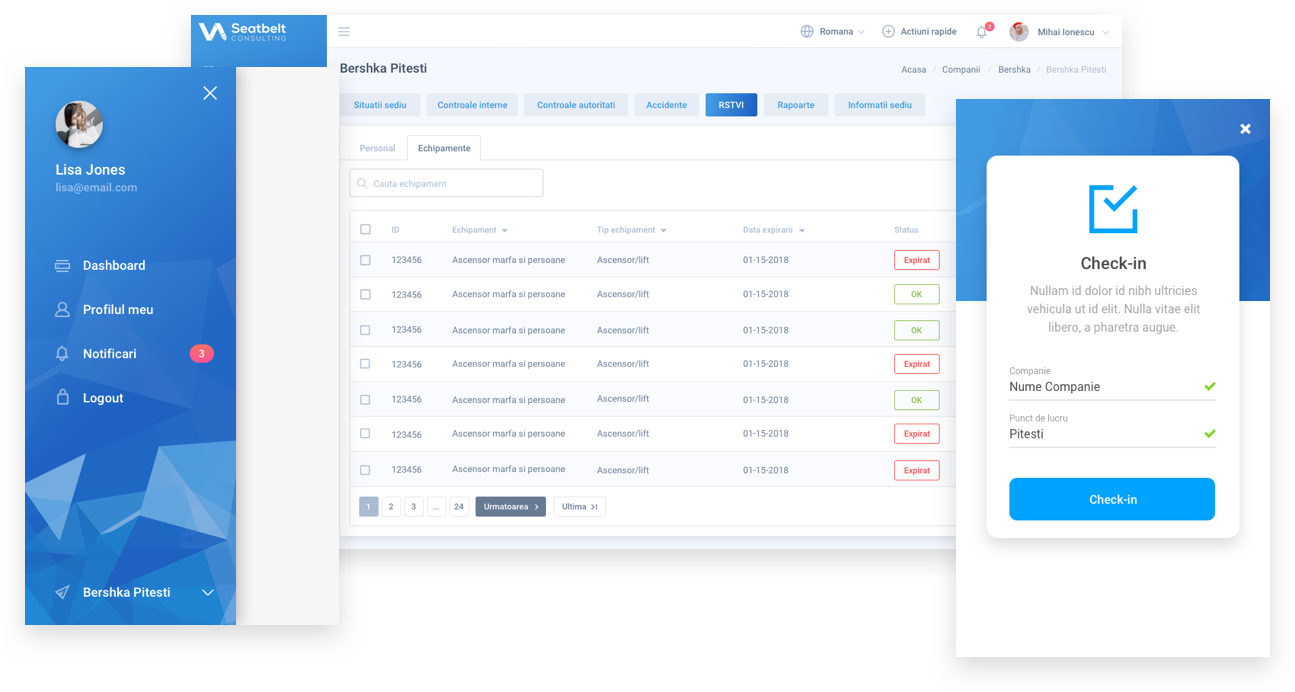1295x692 pixels.
Task: Click the large Check-in checkbox icon
Action: tap(1113, 208)
